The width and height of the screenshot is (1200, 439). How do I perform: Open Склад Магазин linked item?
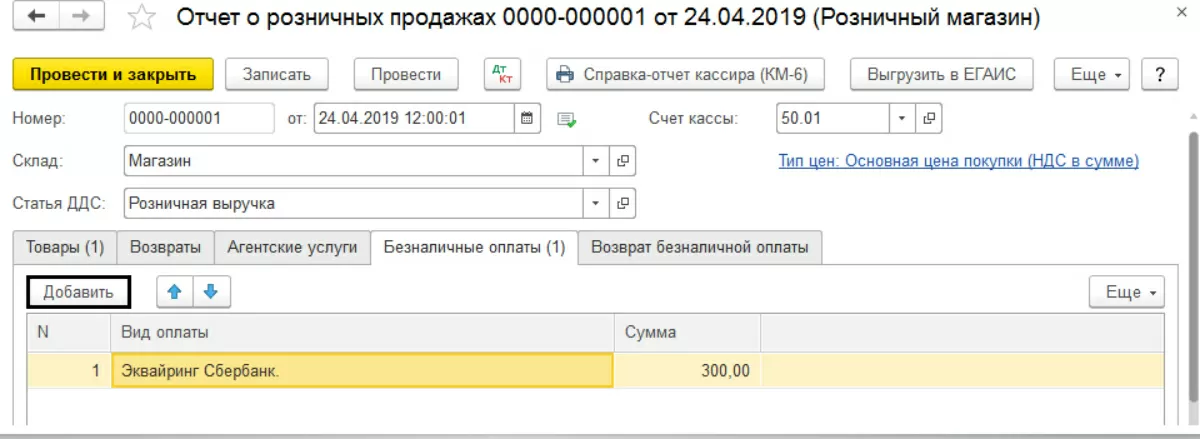(x=622, y=161)
